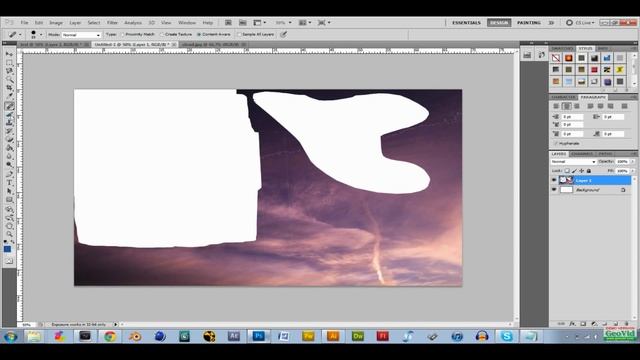This screenshot has width=640, height=360.
Task: Click the tablet pressure icon in options bar
Action: coord(283,35)
